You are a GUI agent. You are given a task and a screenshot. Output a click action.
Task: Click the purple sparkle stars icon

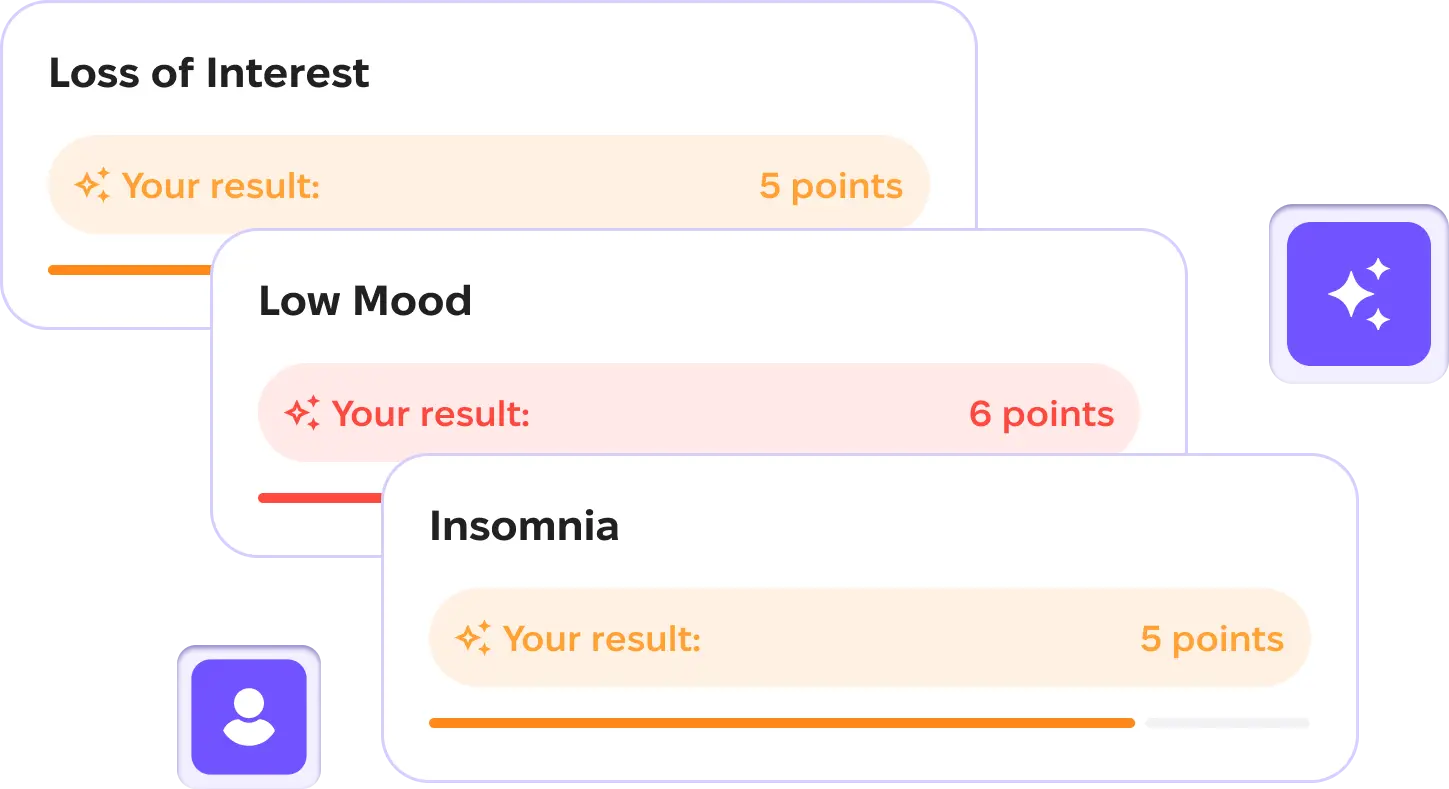(1358, 294)
